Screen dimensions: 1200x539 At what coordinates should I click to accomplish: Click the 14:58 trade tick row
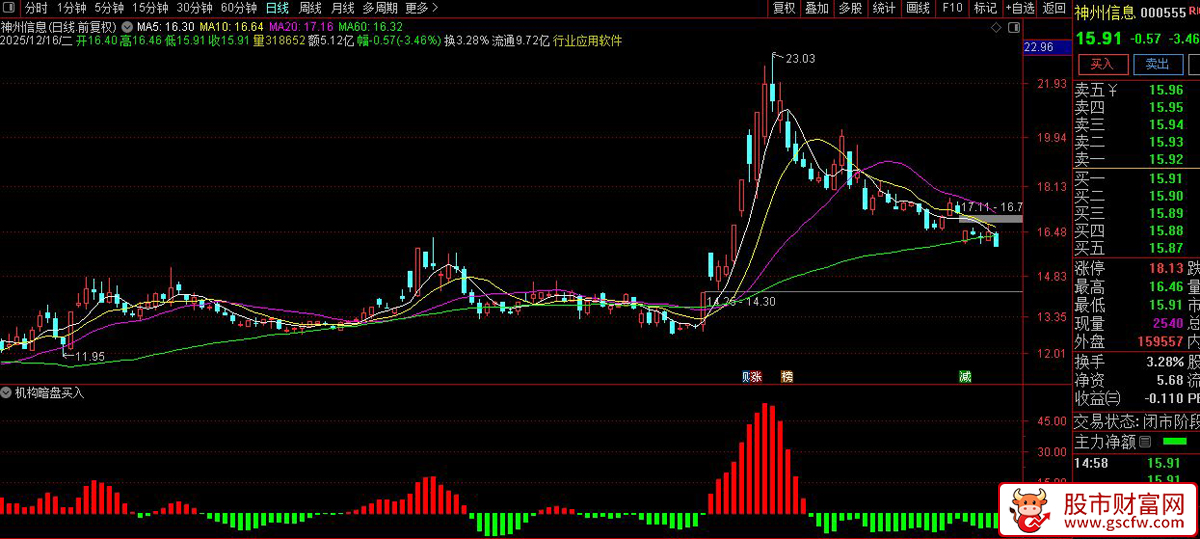(x=1136, y=463)
